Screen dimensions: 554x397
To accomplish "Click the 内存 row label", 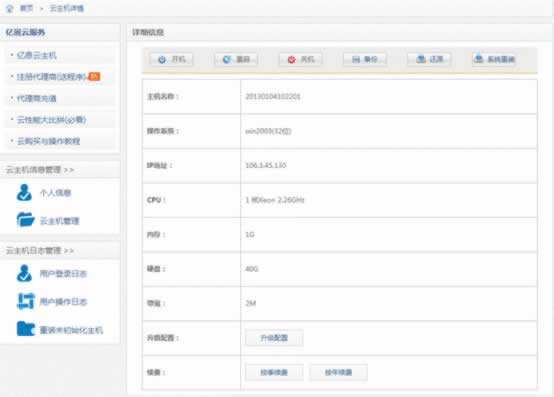I will point(156,235).
